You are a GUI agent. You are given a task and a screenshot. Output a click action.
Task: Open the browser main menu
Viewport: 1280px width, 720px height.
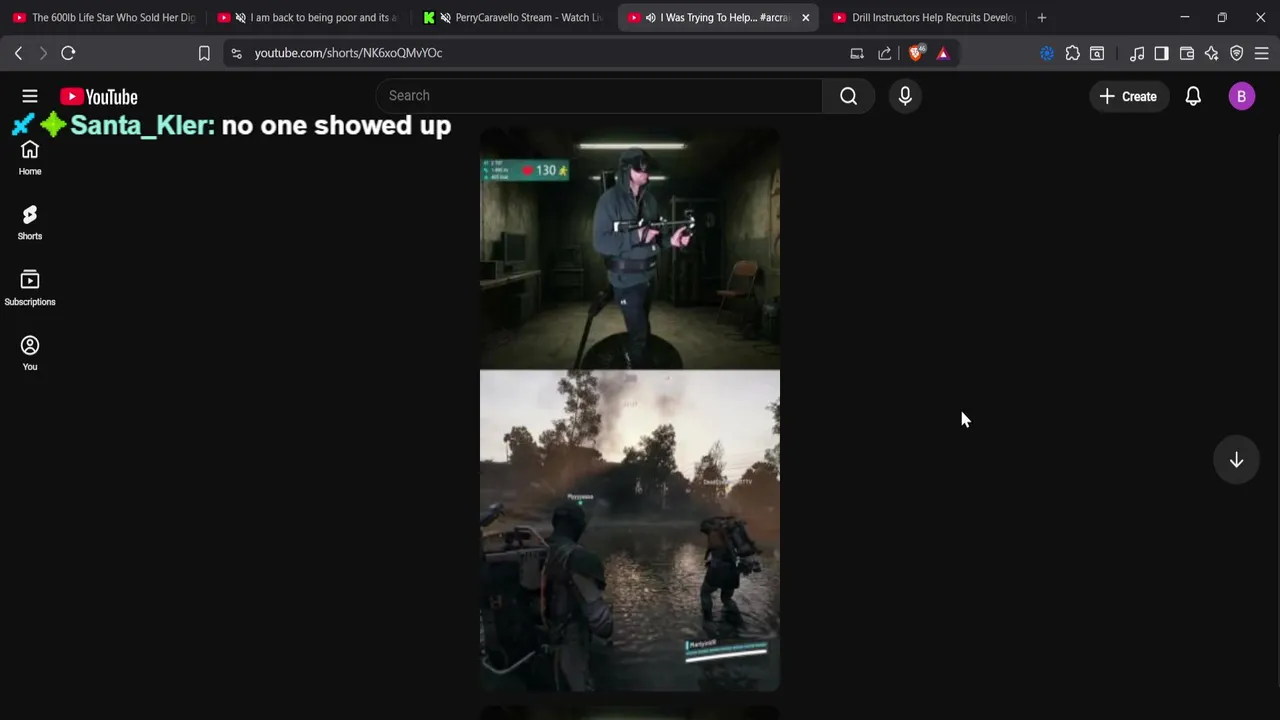pyautogui.click(x=1262, y=53)
